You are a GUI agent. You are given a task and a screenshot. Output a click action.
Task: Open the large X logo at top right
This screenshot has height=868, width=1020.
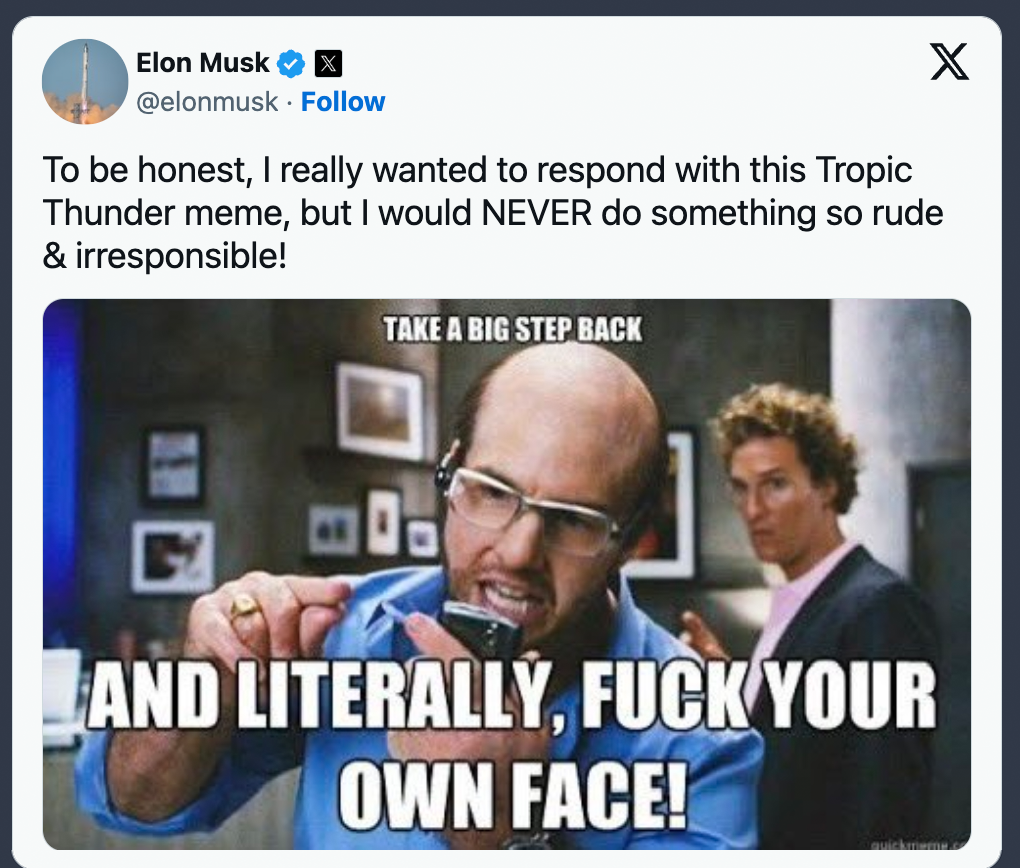pos(949,63)
